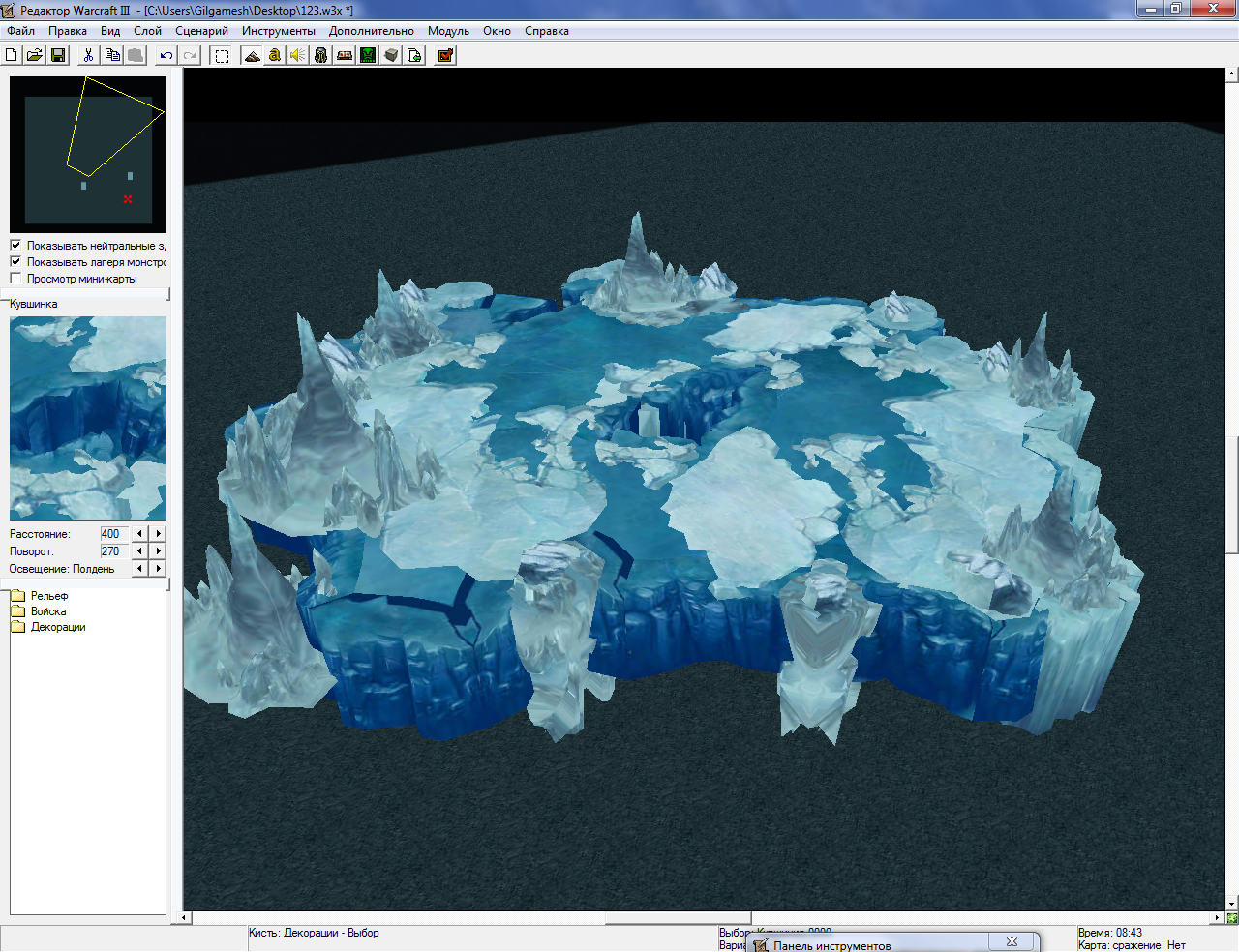1239x952 pixels.
Task: Click the minimap preview in the left panel
Action: [x=88, y=155]
